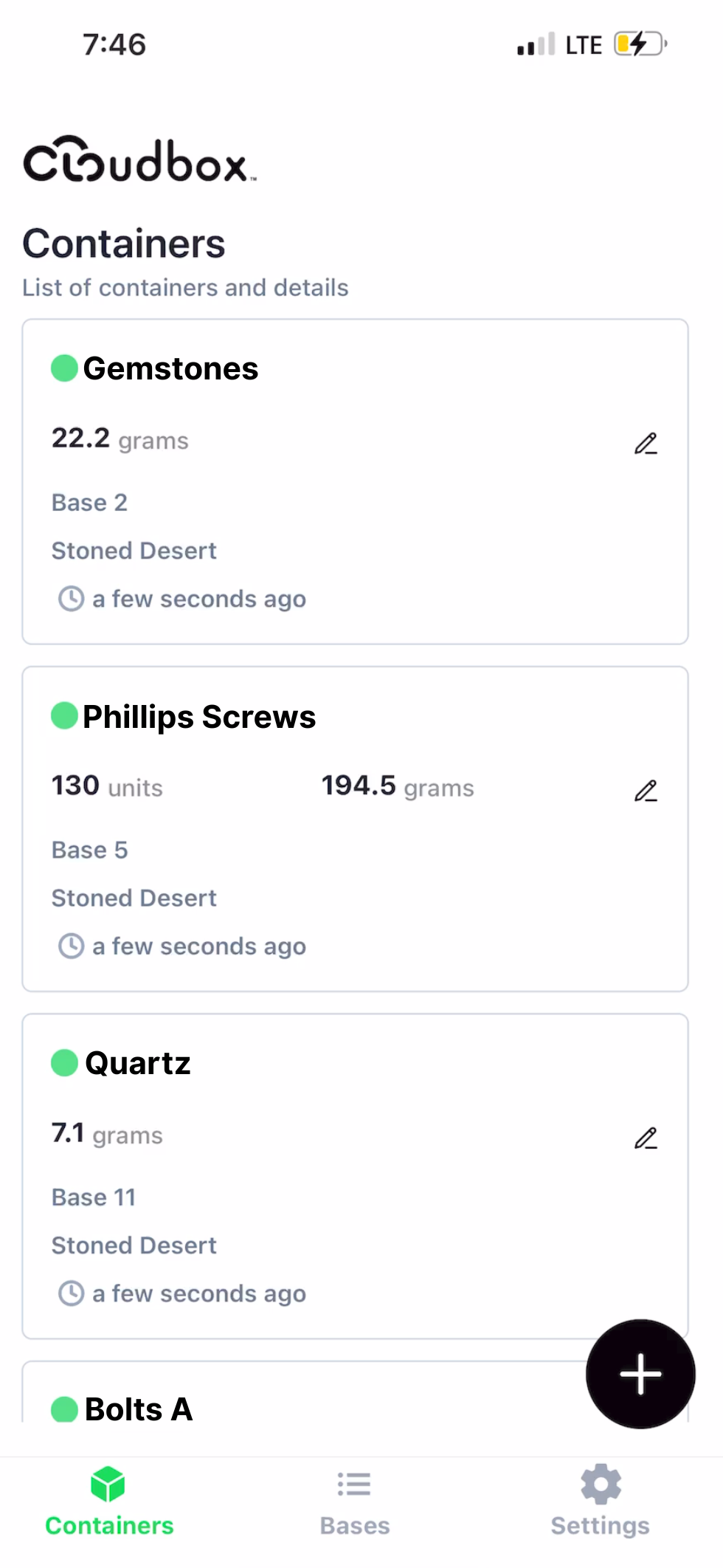Tap the battery indicator in status bar
723x1568 pixels.
click(x=639, y=44)
